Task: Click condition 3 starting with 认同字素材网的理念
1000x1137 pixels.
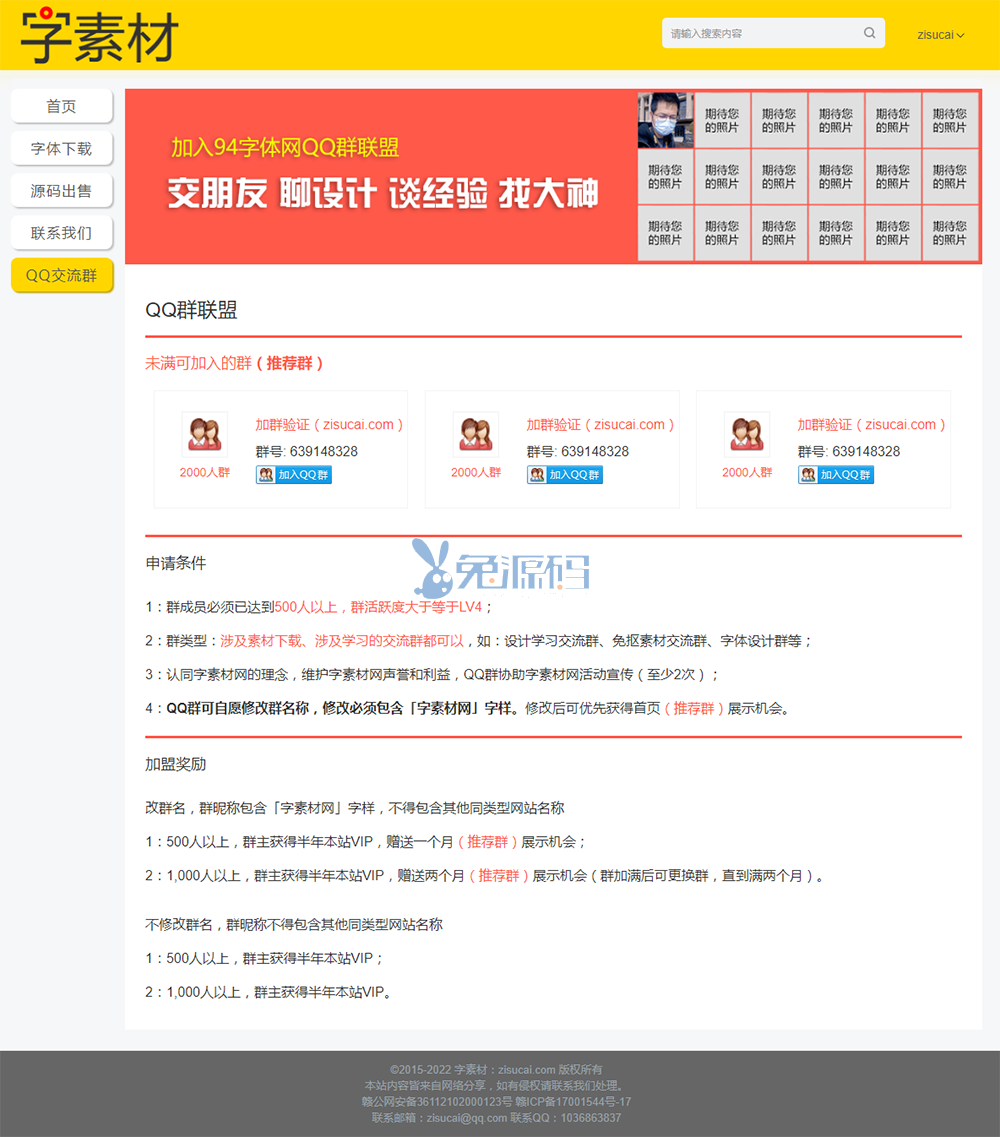Action: coord(432,674)
